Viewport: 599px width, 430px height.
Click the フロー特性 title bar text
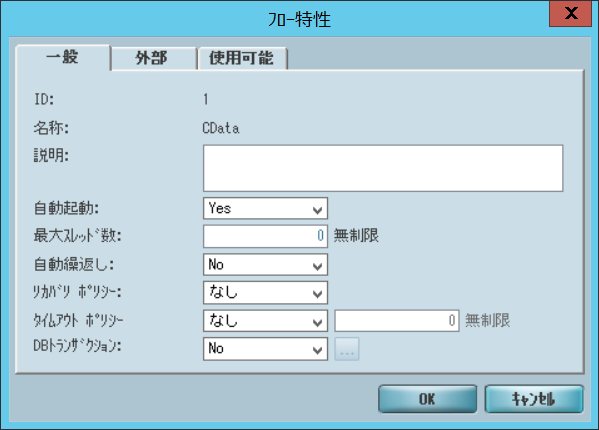coord(299,19)
